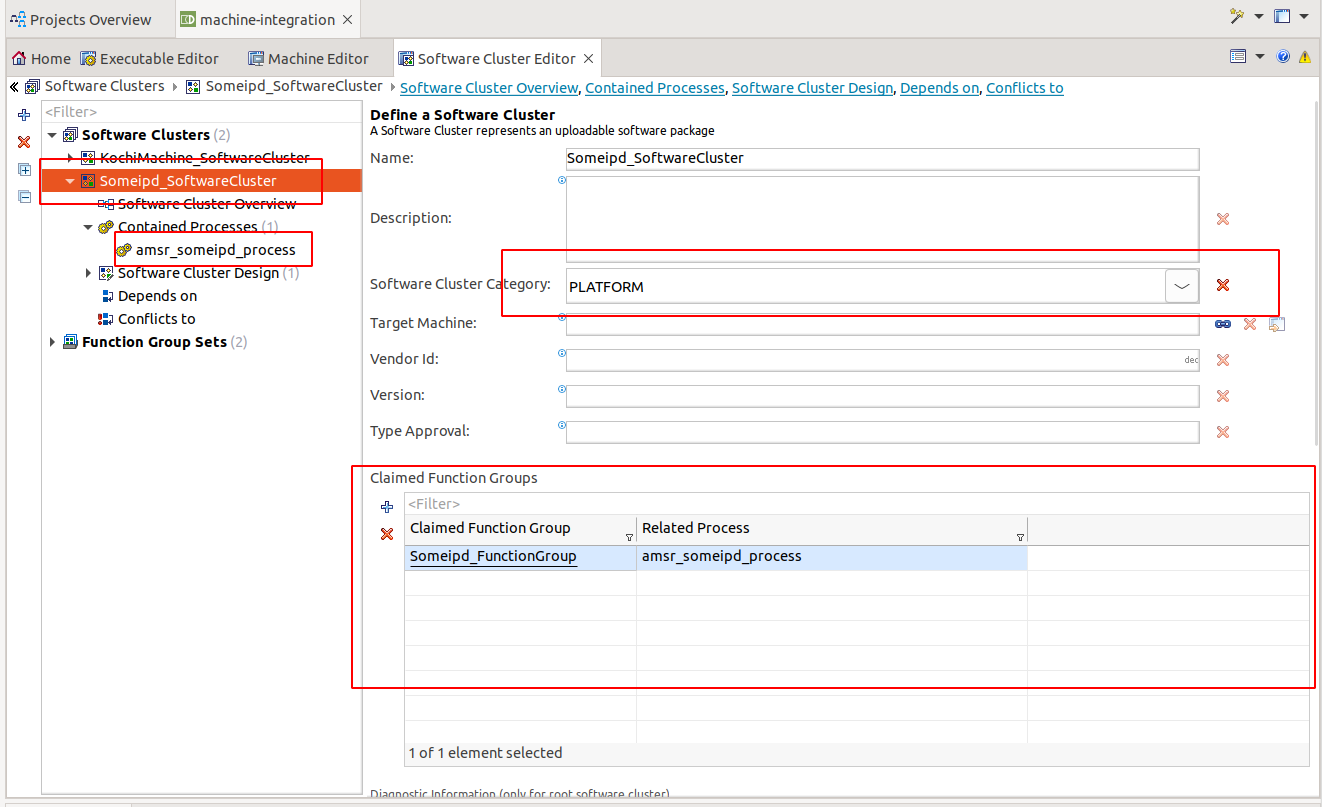Follow the Depends on link
This screenshot has width=1322, height=807.
click(x=939, y=88)
